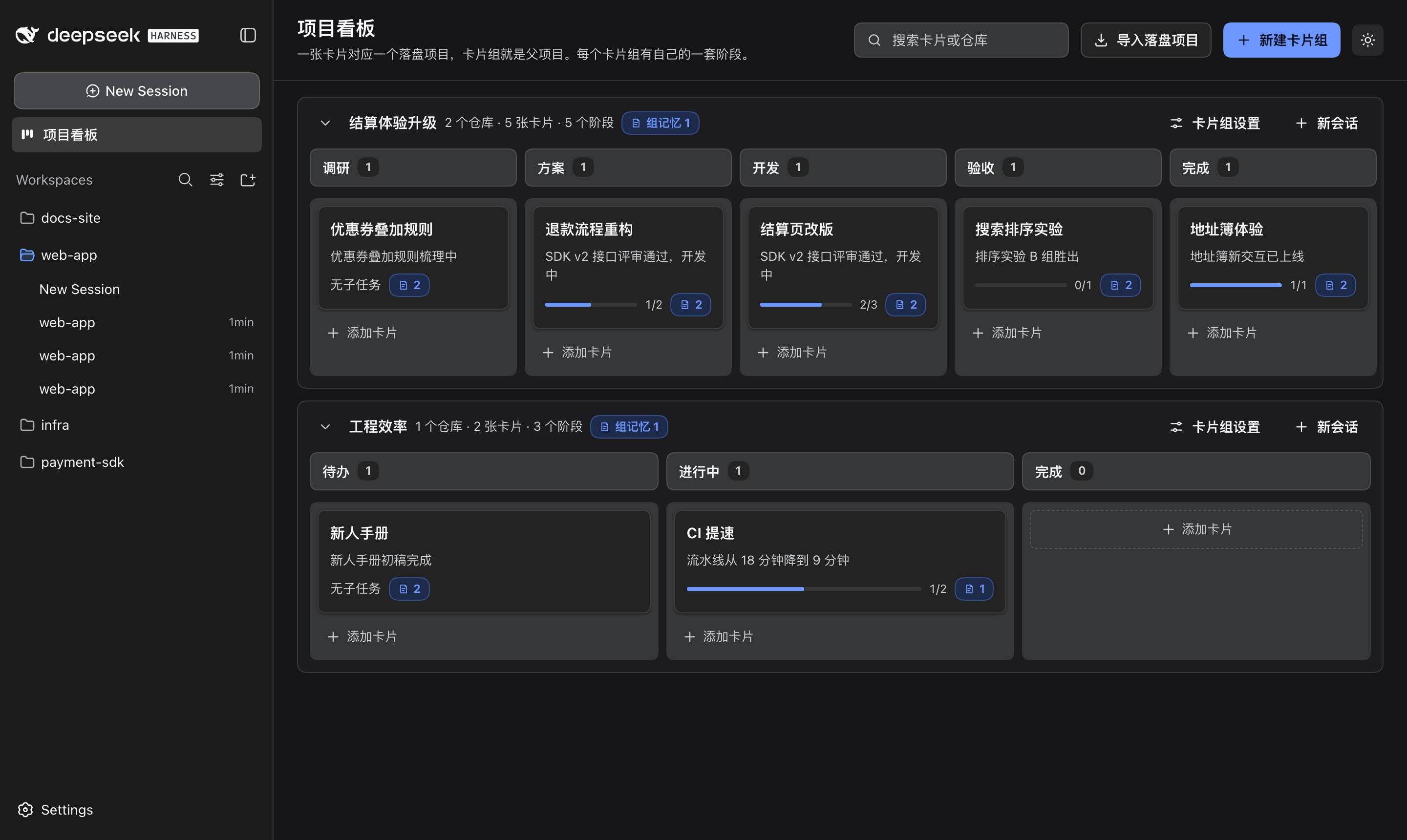Open memory badge on 优惠券叠加规则 card

point(409,285)
